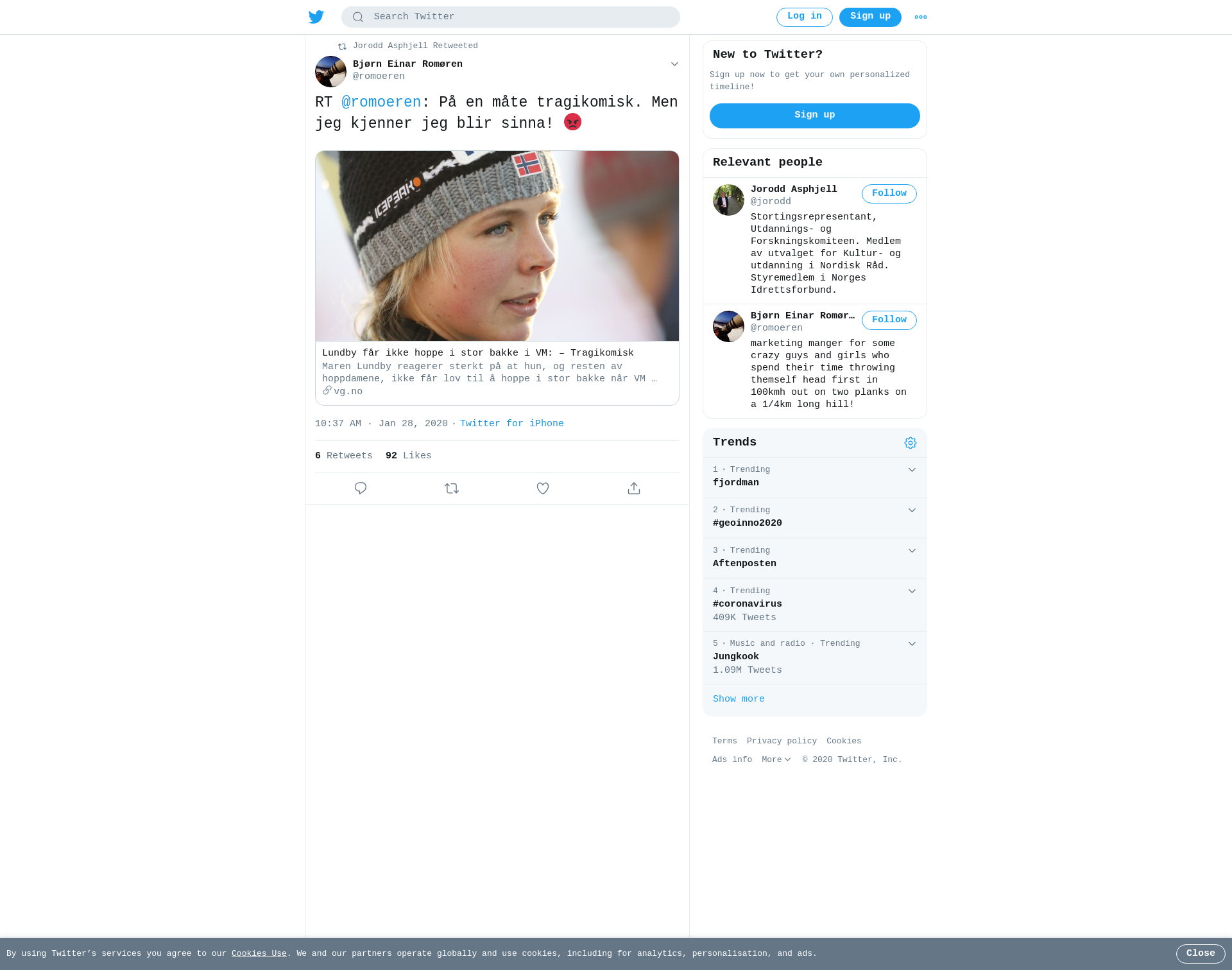
Task: Click the Log in button
Action: click(x=805, y=17)
